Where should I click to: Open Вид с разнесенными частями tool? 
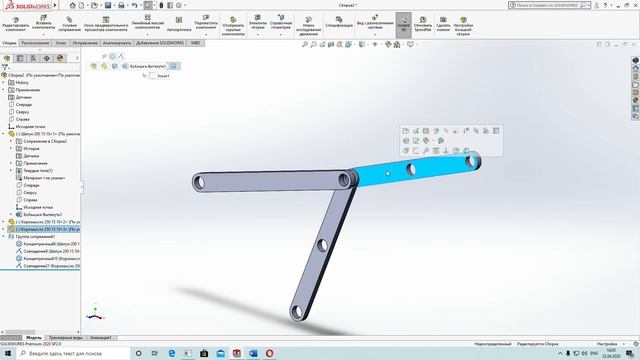(x=375, y=22)
